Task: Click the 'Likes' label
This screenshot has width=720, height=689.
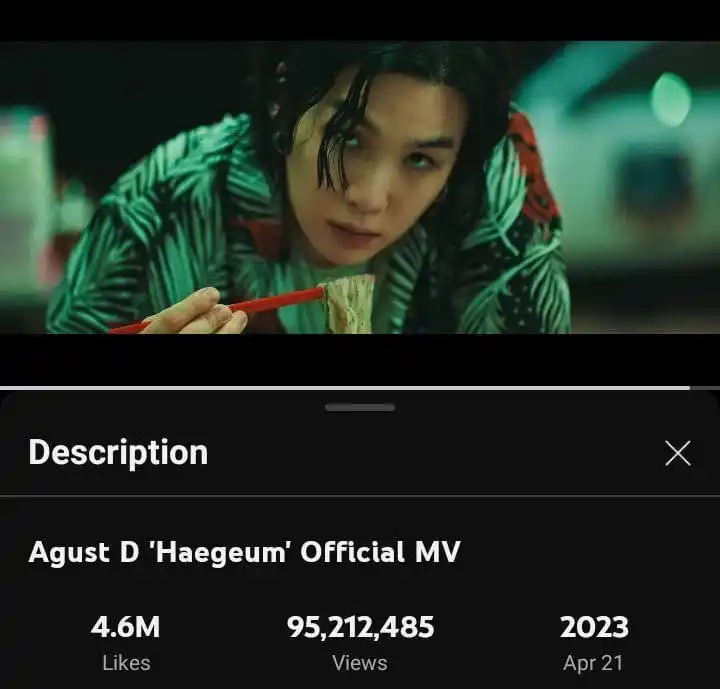Action: 126,663
